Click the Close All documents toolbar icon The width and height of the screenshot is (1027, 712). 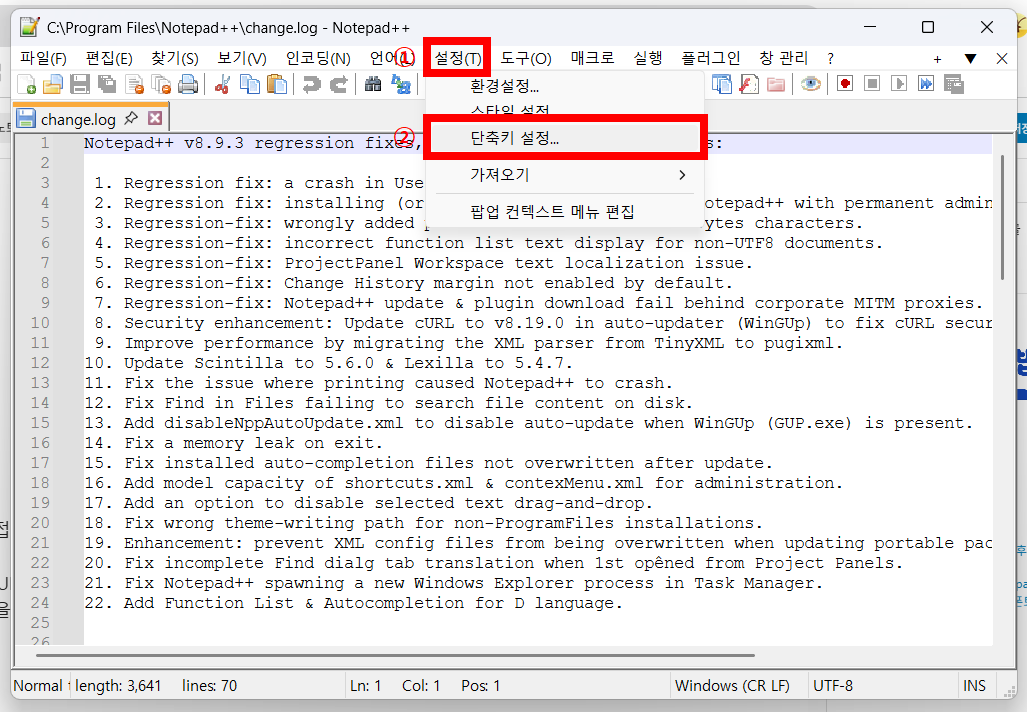(161, 84)
